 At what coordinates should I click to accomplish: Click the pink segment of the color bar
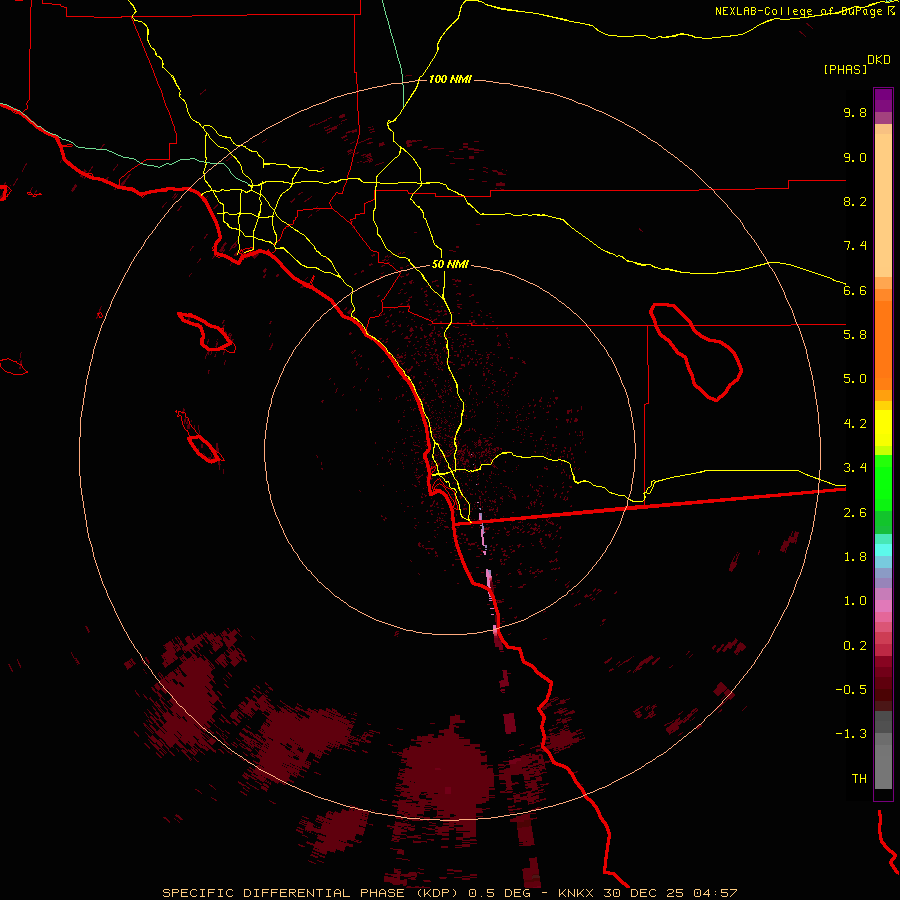pyautogui.click(x=883, y=606)
